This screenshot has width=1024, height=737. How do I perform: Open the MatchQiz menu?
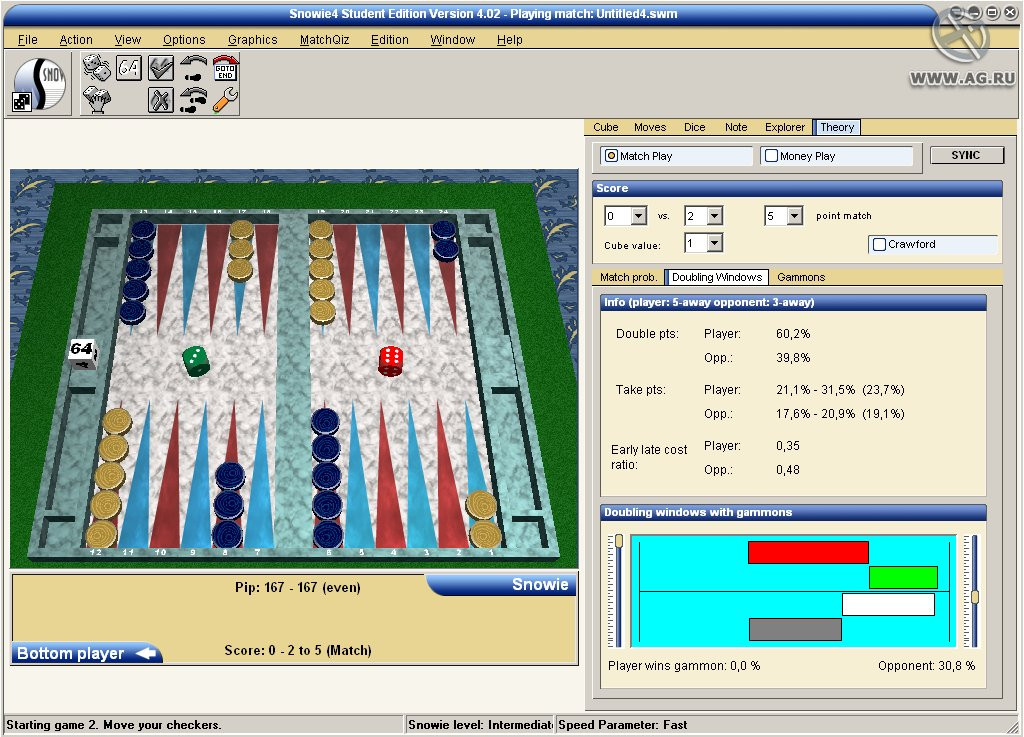point(324,40)
